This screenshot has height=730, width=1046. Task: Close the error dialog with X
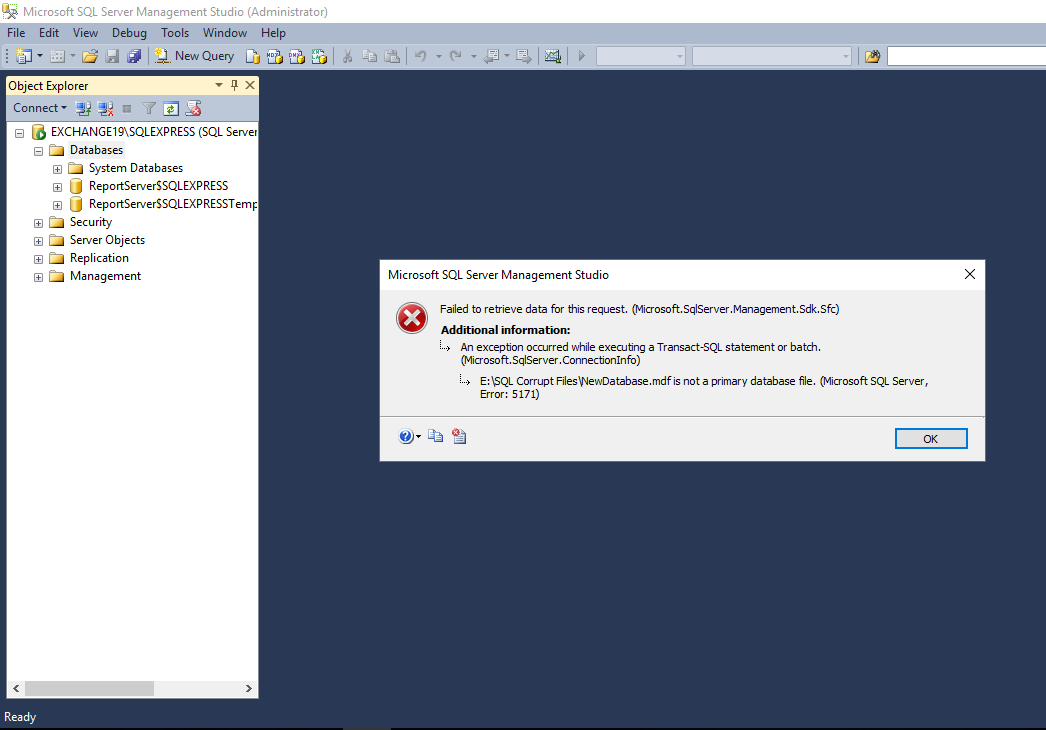coord(970,274)
